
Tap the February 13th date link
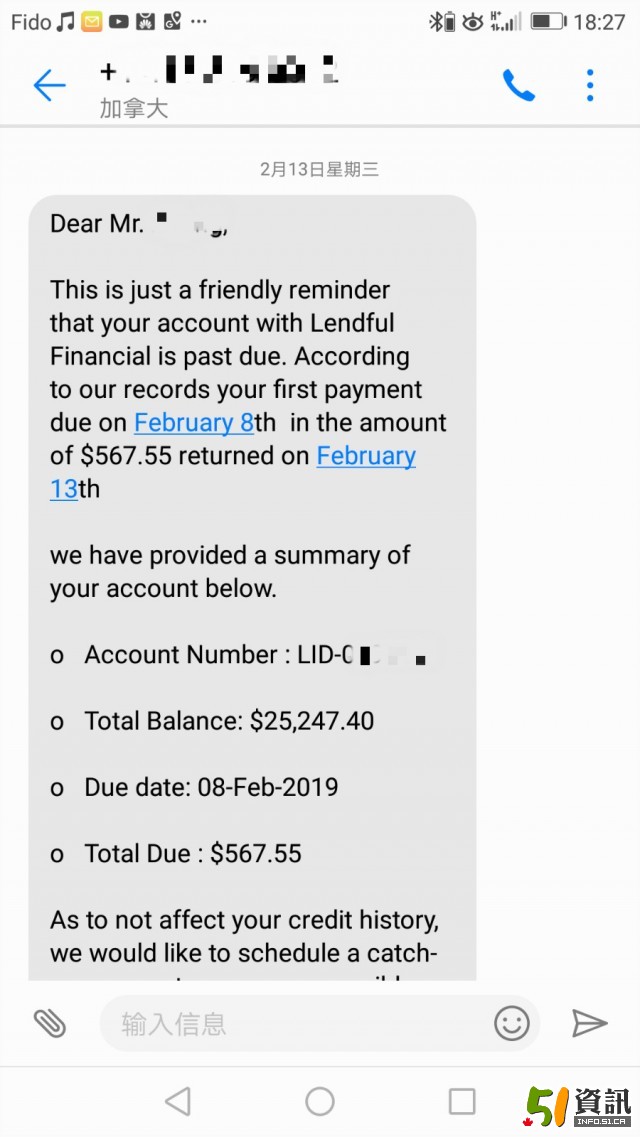pos(233,472)
